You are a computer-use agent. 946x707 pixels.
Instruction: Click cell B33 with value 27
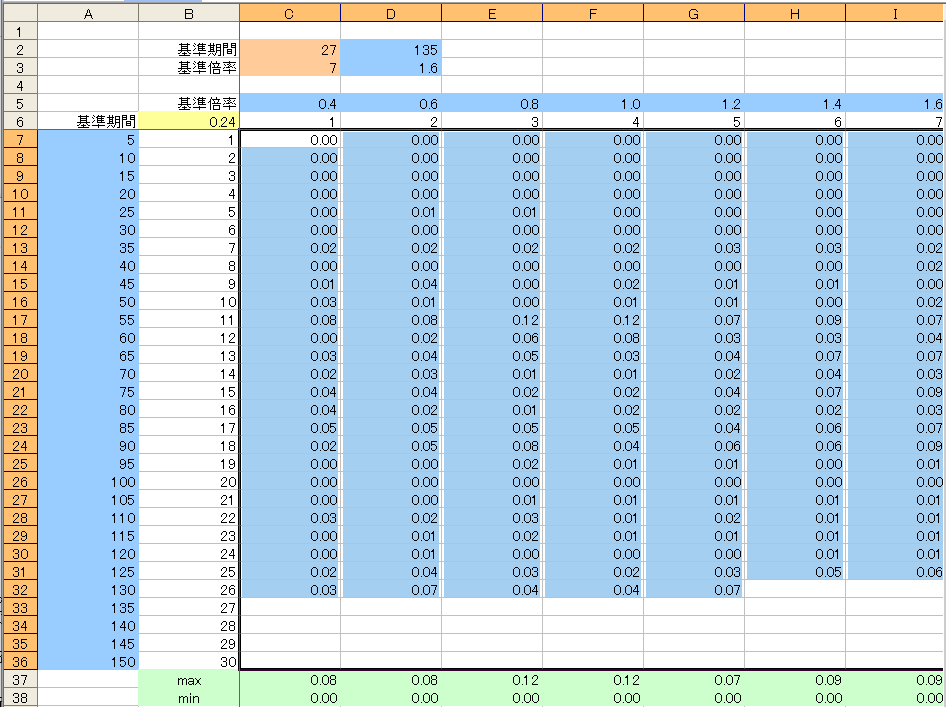(189, 607)
